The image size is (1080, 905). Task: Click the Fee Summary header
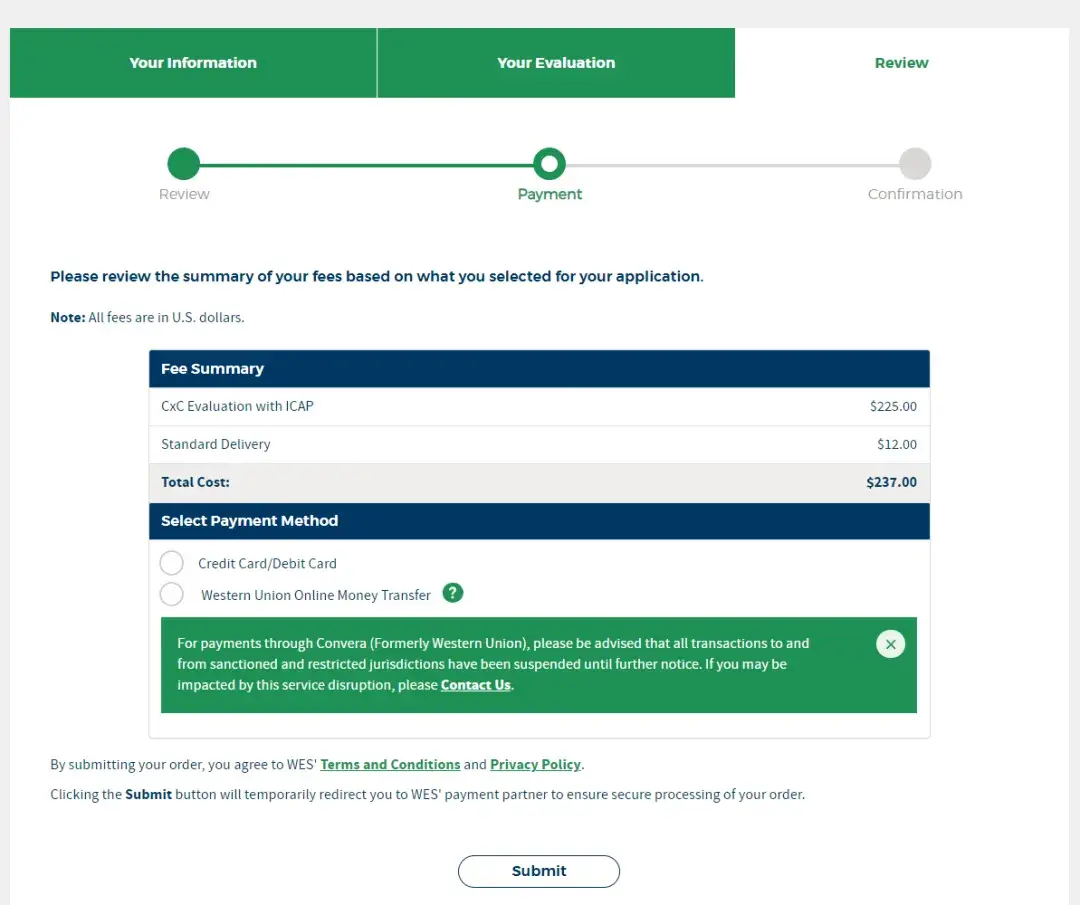(x=539, y=368)
